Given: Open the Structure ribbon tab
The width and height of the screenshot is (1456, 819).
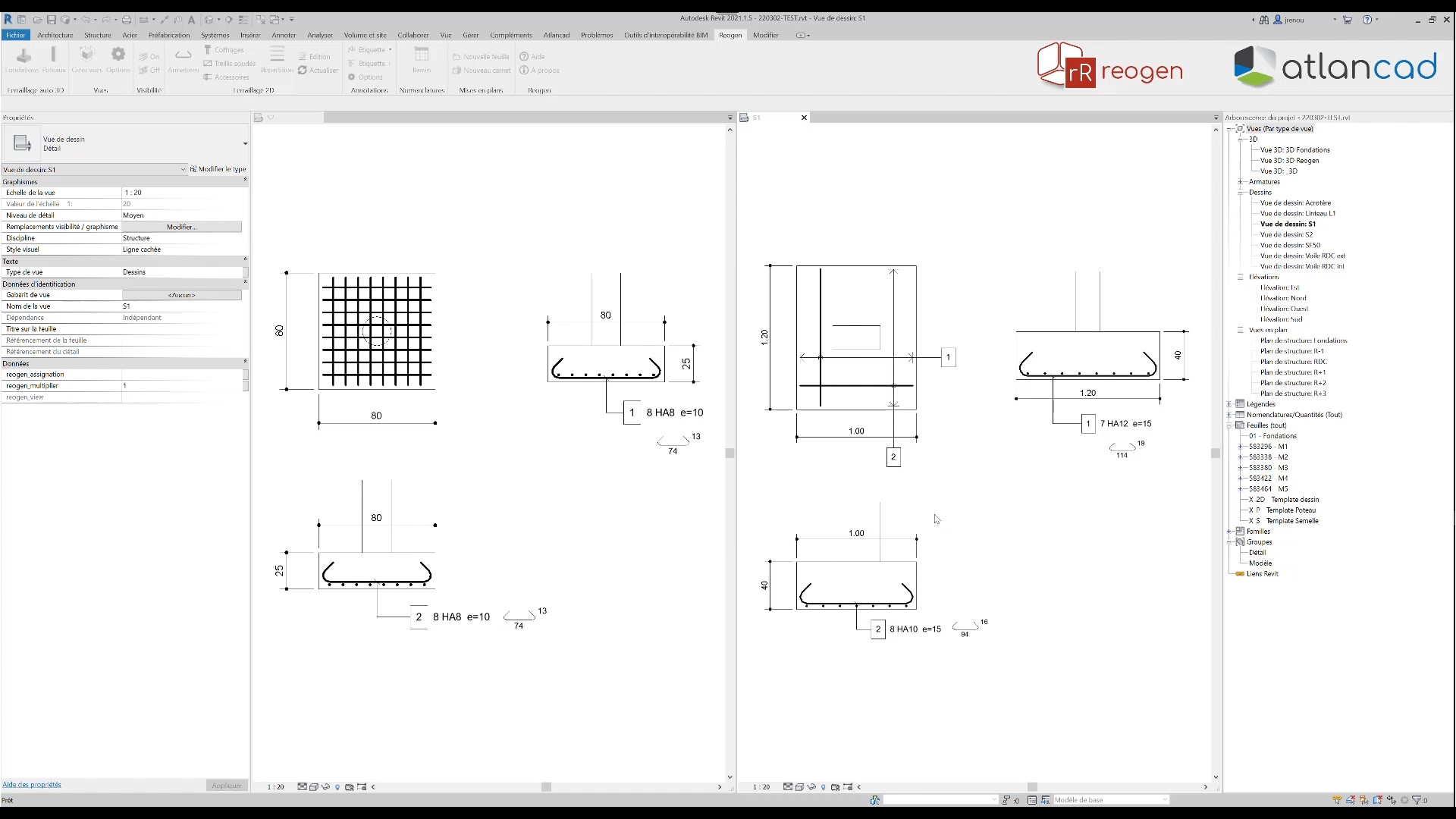Looking at the screenshot, I should coord(97,35).
